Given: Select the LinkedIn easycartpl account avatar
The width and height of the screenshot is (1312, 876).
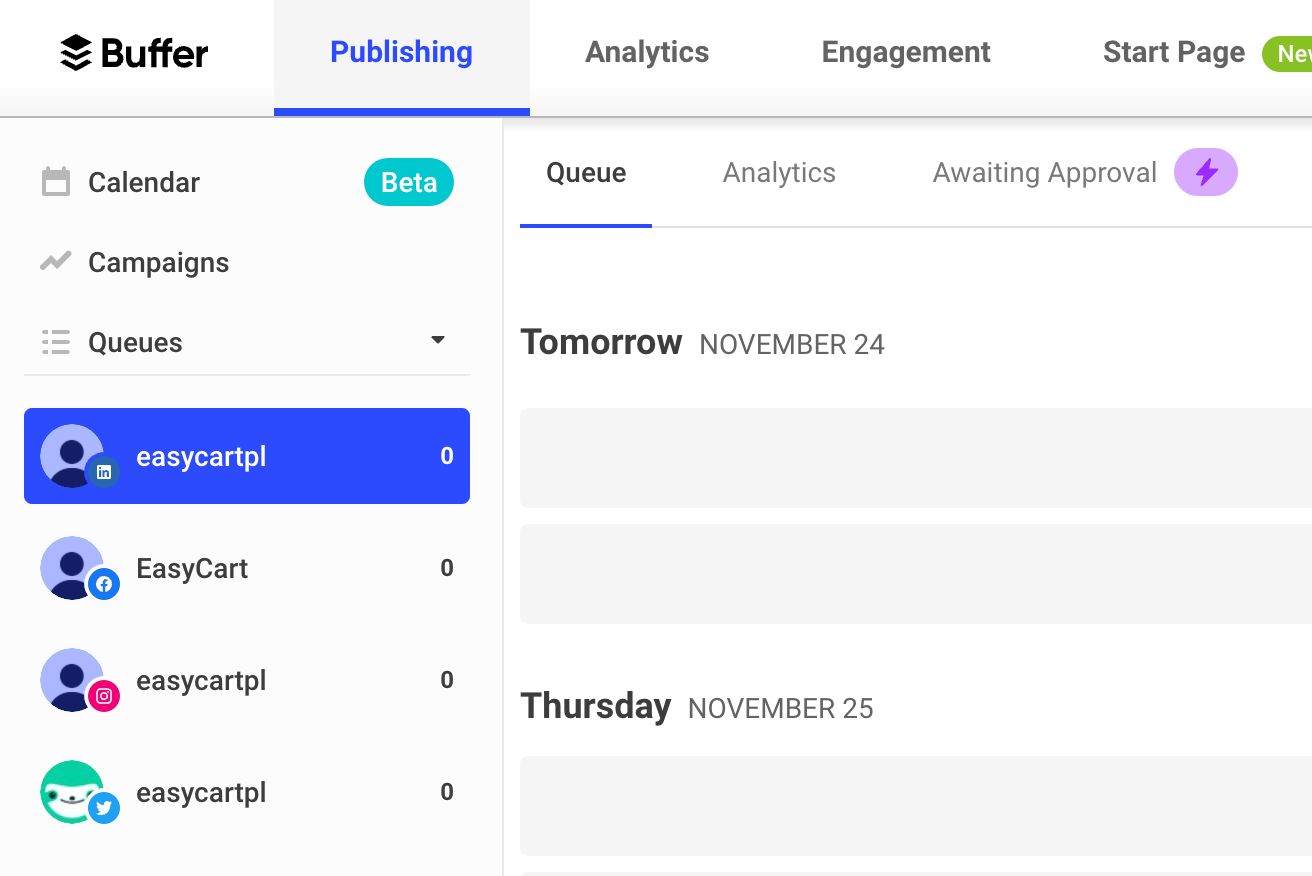Looking at the screenshot, I should coord(72,456).
